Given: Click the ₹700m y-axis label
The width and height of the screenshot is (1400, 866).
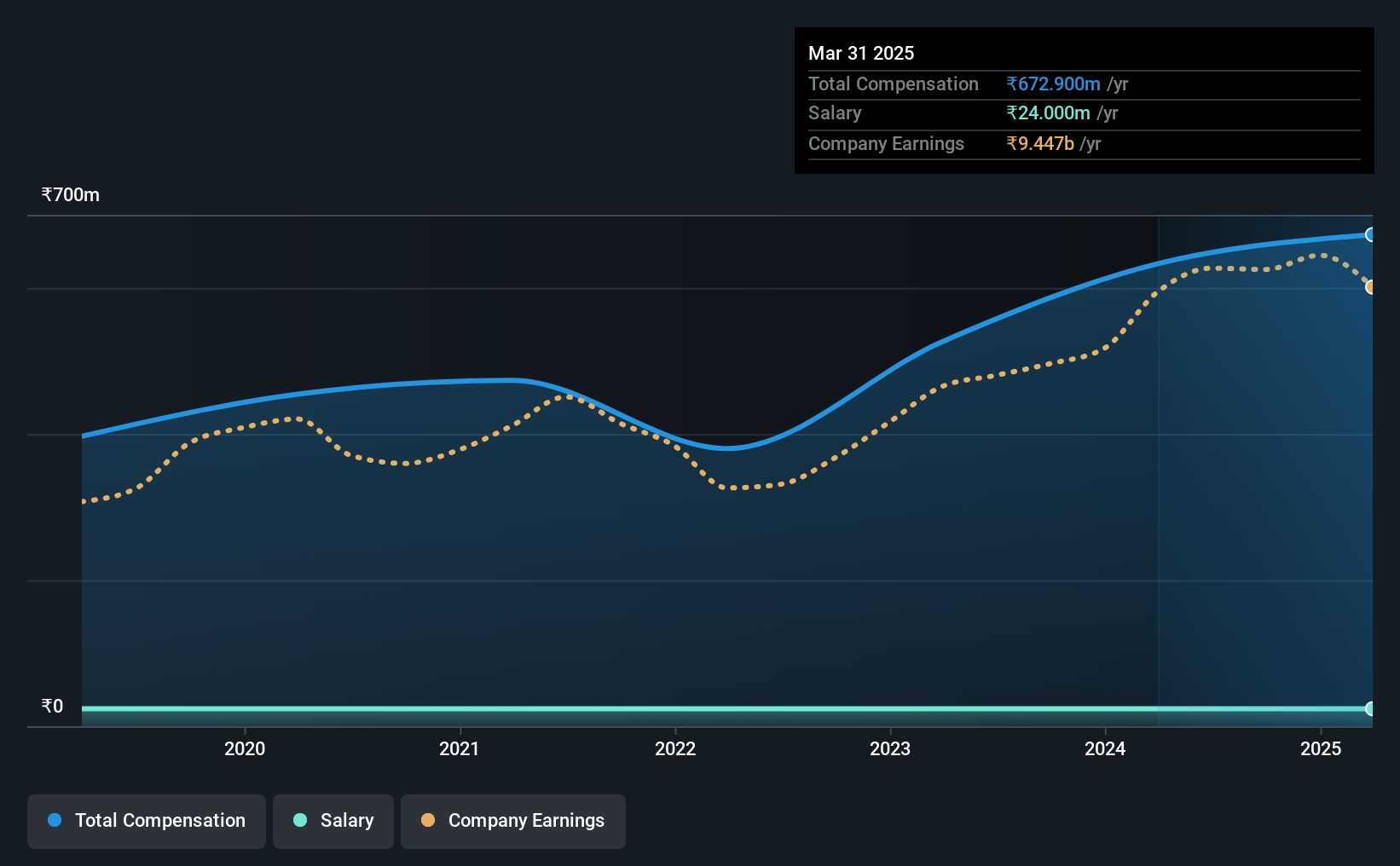Looking at the screenshot, I should (71, 195).
